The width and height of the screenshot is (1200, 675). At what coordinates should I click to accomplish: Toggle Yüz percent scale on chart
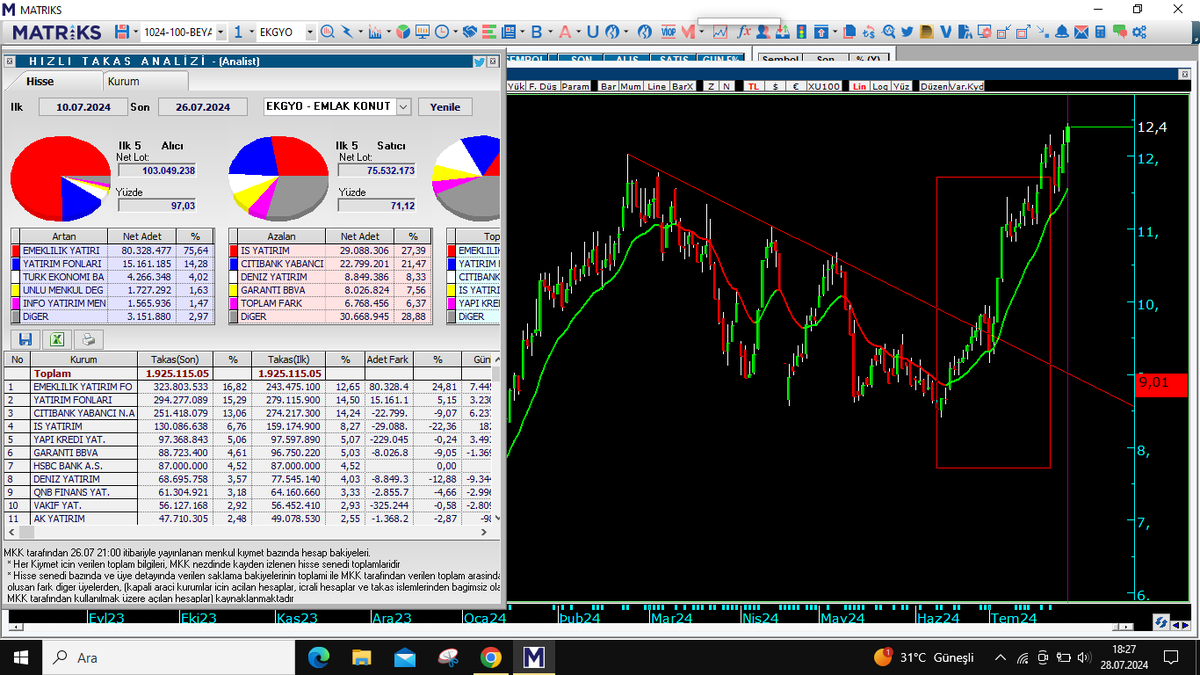tap(901, 87)
